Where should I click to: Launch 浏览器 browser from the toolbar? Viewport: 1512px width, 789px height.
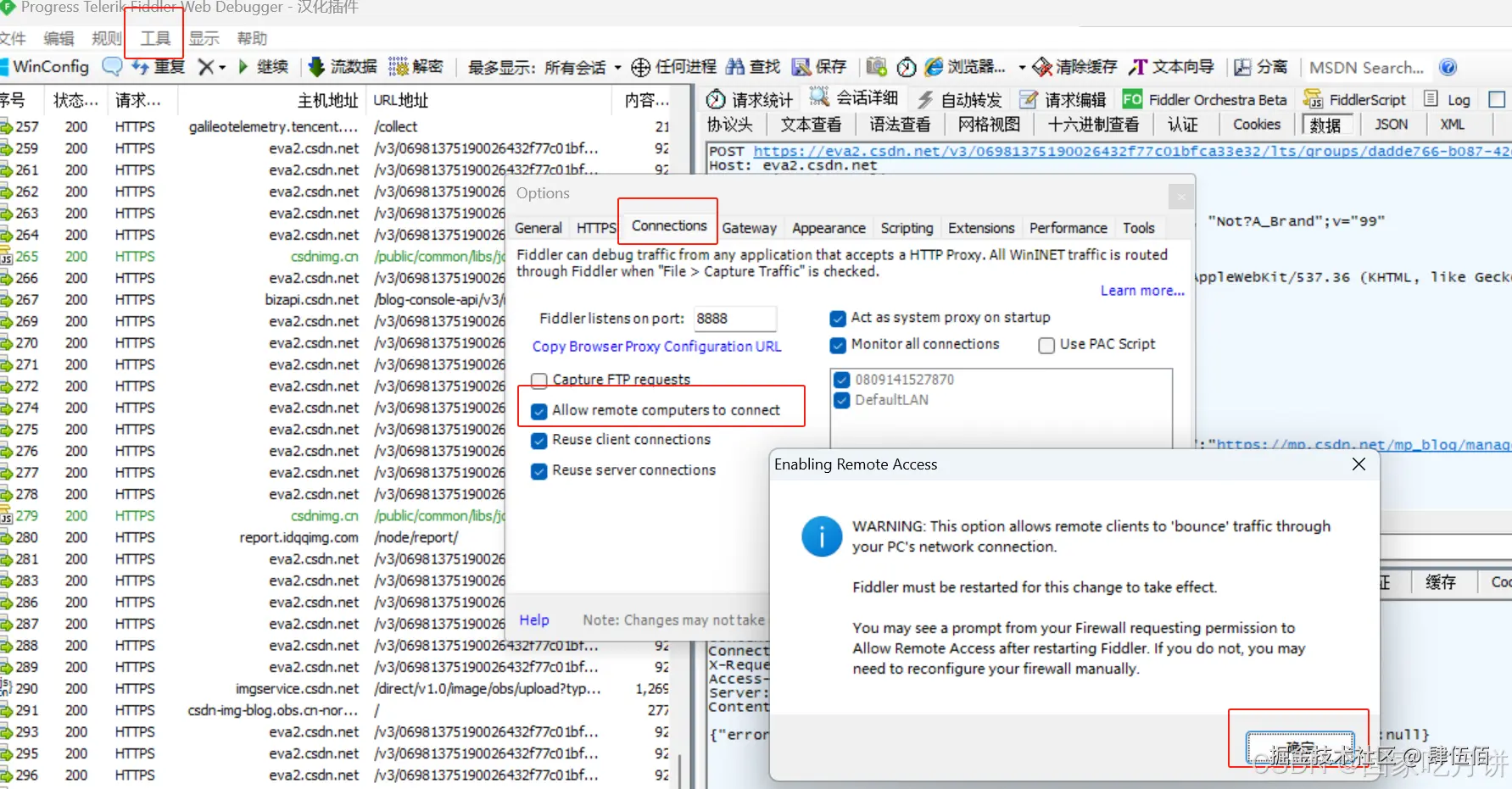pos(965,67)
